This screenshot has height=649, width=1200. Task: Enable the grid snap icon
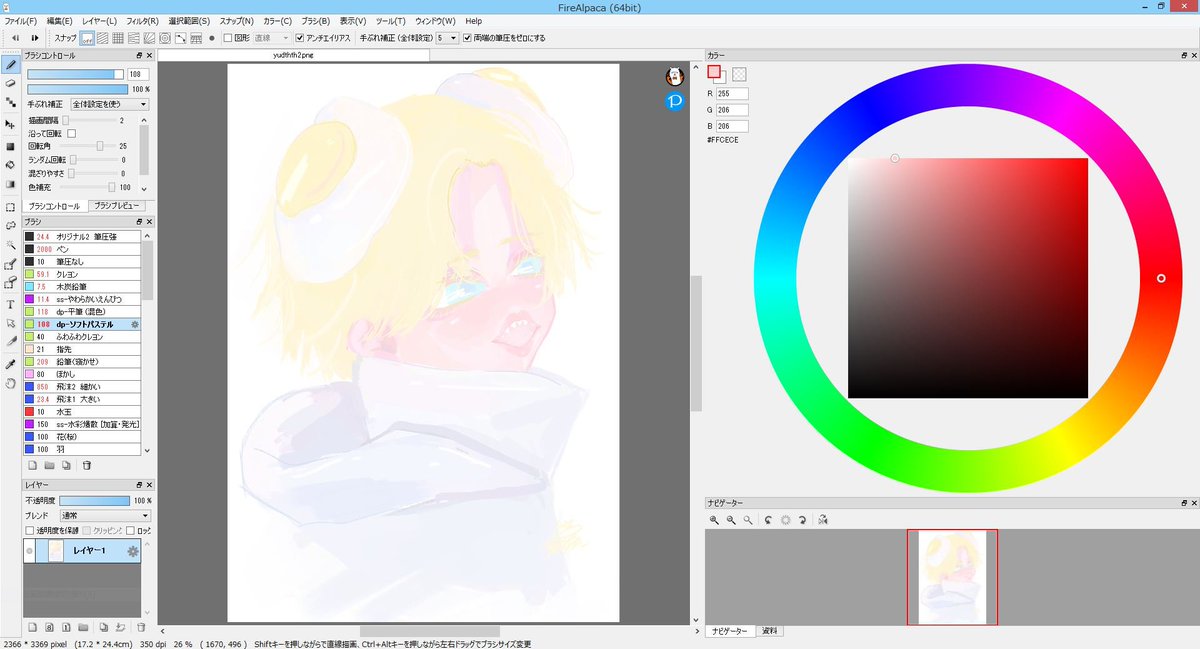click(118, 38)
